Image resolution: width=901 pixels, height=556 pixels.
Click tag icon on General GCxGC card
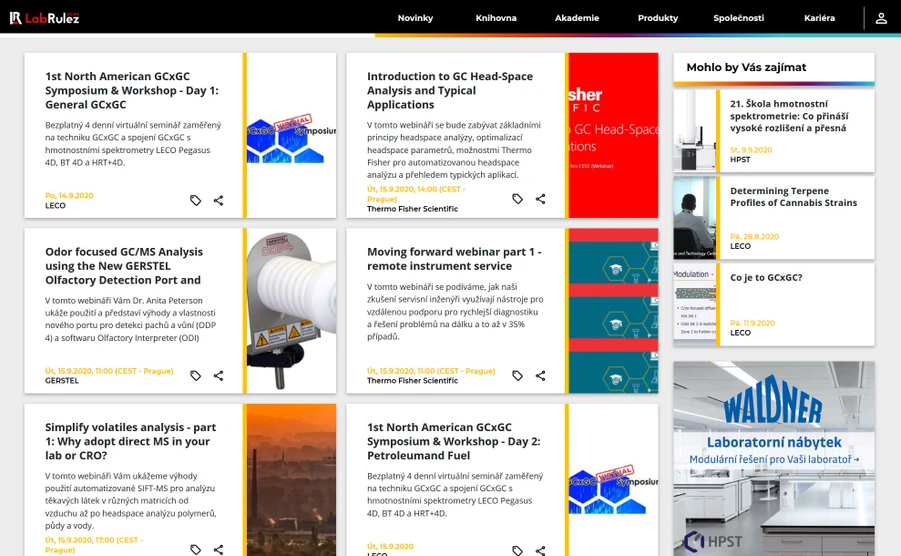tap(196, 201)
